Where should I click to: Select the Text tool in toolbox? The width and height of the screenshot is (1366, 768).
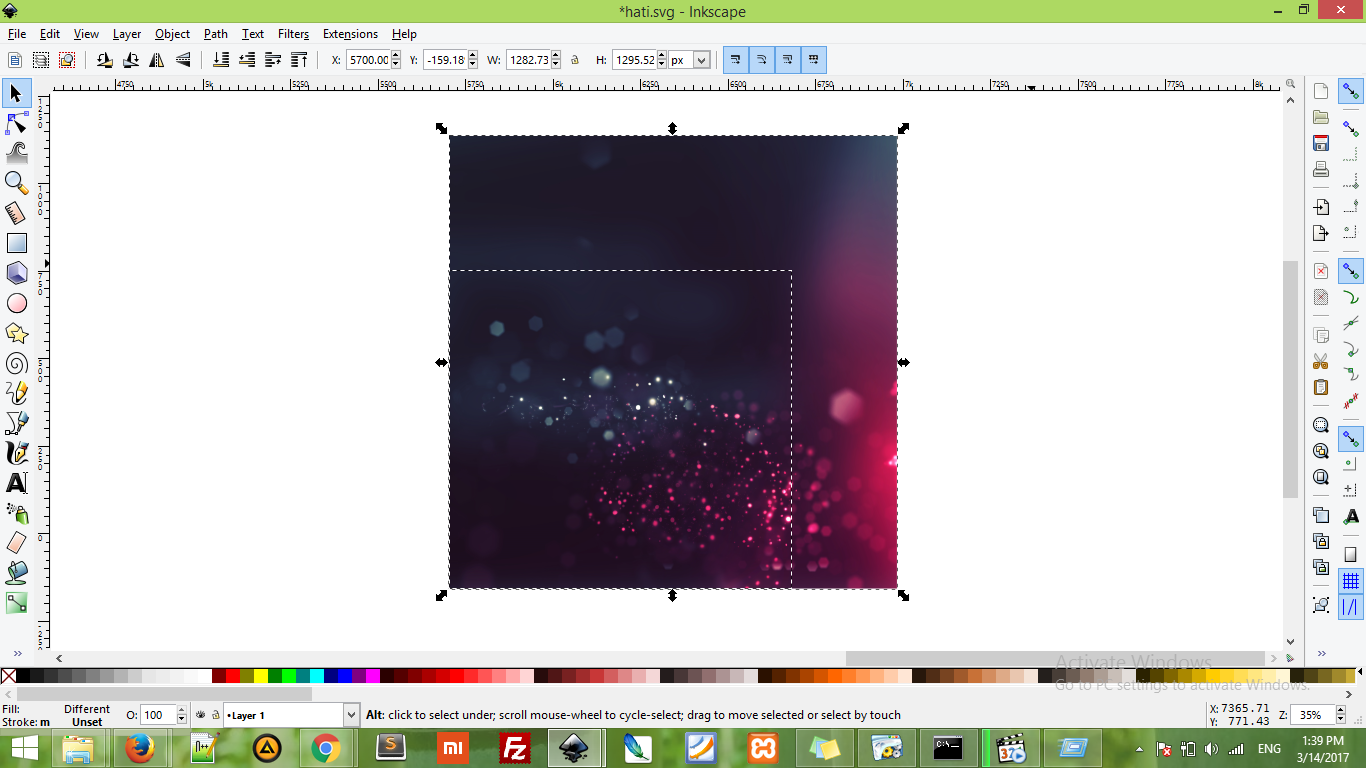(16, 483)
